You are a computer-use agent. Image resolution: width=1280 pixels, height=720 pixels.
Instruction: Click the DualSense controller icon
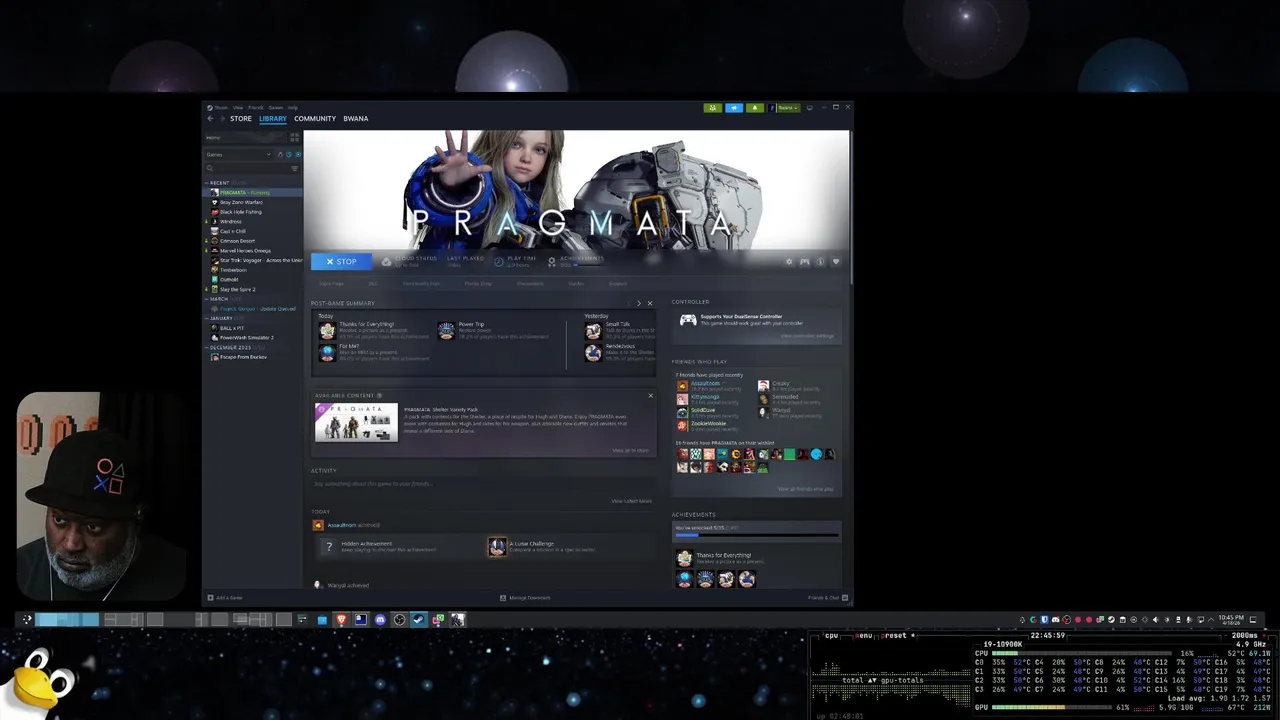click(x=688, y=320)
